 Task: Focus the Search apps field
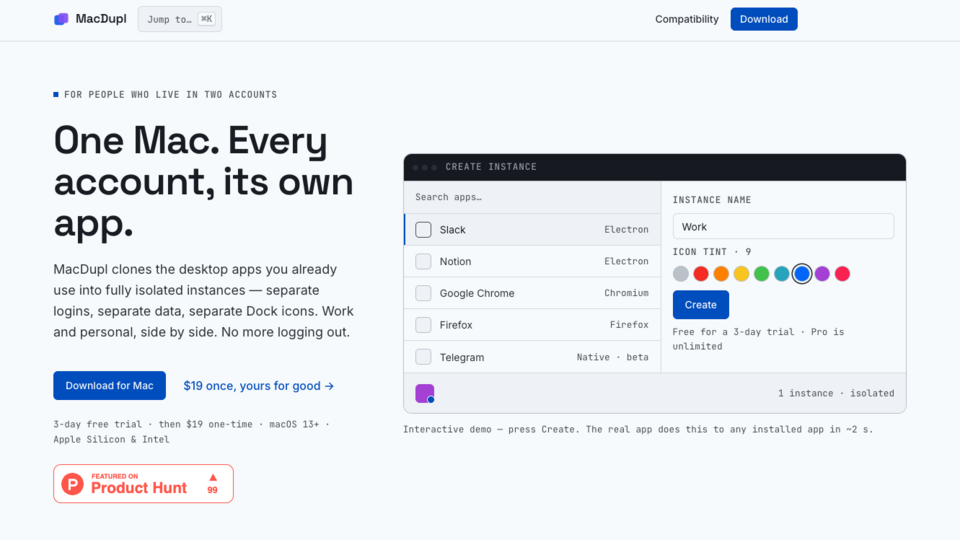532,197
